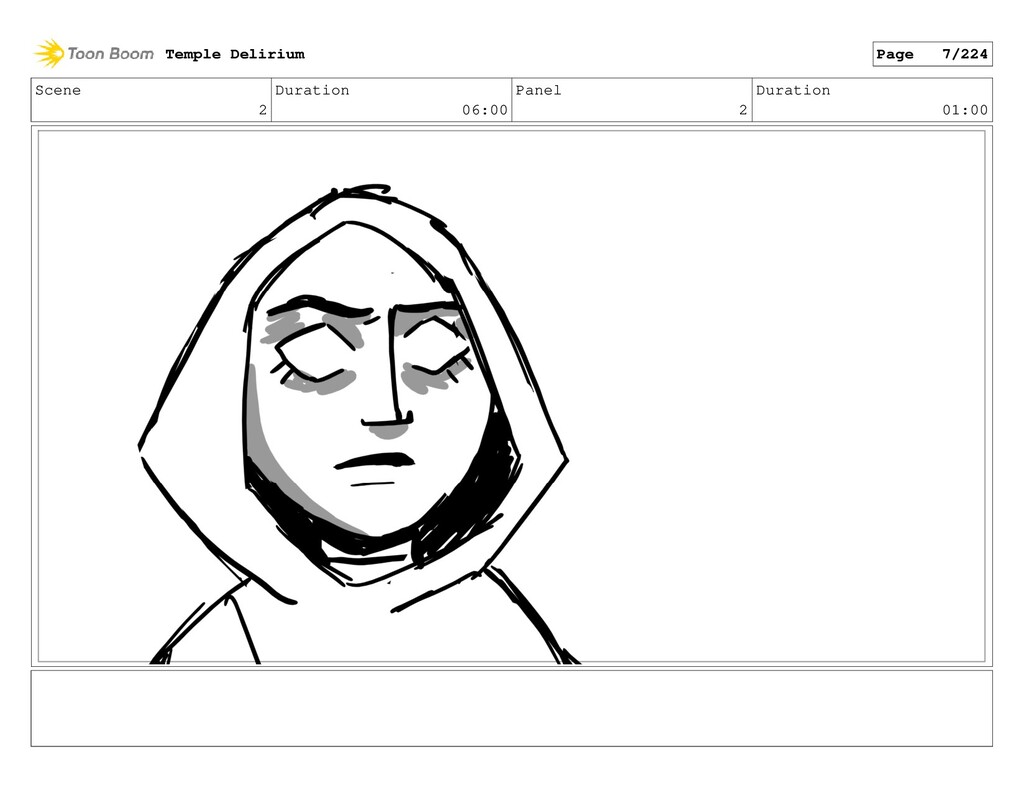Screen dimensions: 1024x793
Task: Click the Toon Boom logo icon
Action: coord(49,54)
